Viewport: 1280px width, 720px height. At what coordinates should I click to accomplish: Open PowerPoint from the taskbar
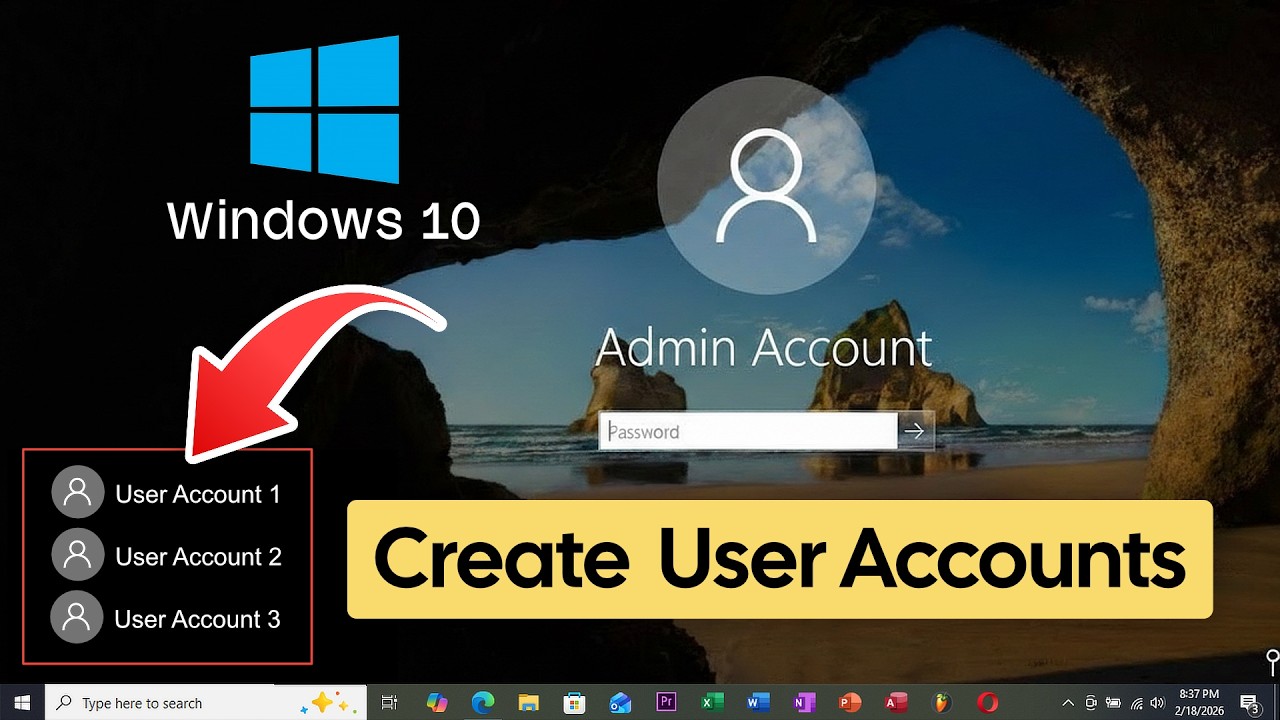click(x=850, y=703)
